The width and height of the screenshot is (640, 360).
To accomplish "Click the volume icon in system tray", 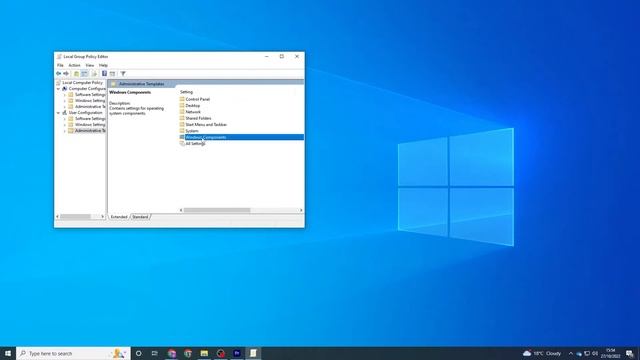I will (595, 353).
